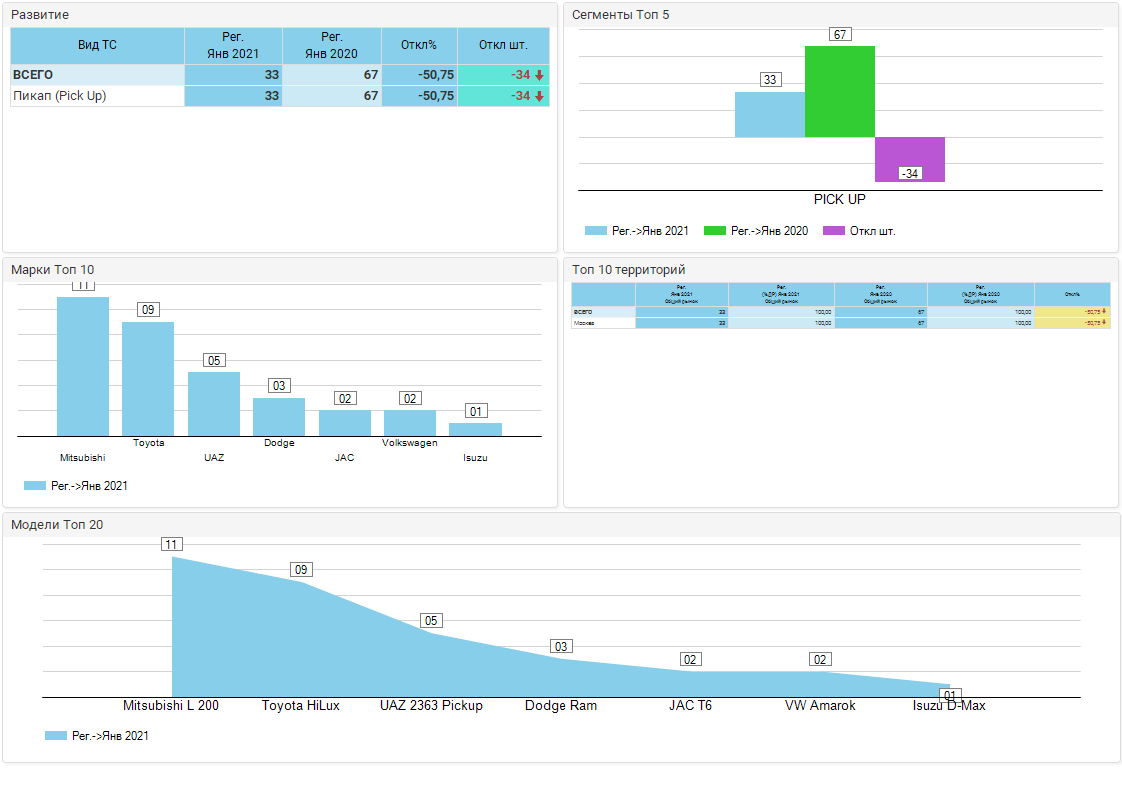Click the Toyota HiLux axis label

click(x=300, y=705)
